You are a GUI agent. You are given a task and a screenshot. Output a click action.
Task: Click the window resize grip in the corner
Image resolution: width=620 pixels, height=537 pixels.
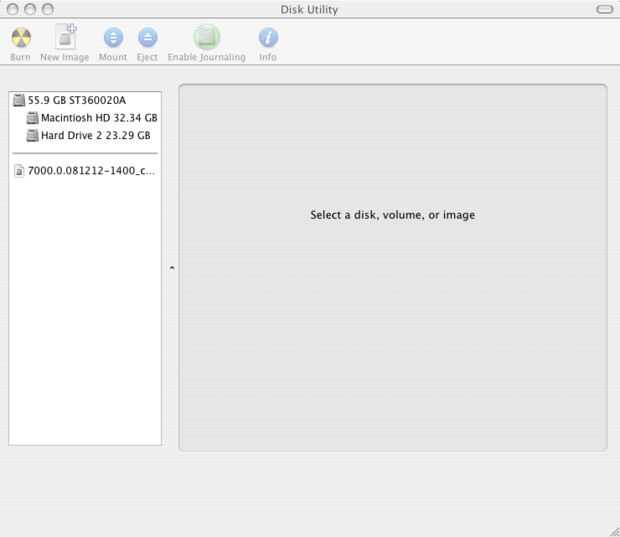pyautogui.click(x=614, y=531)
